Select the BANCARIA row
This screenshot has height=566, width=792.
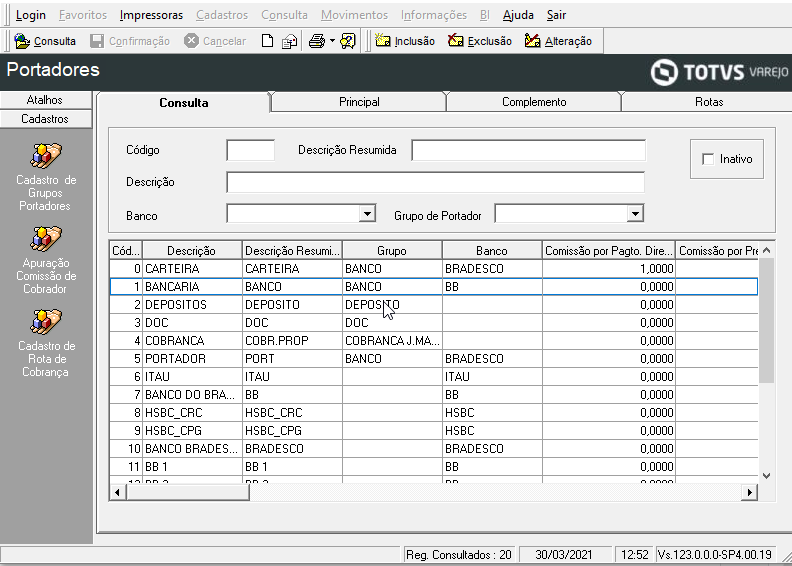[x=433, y=287]
